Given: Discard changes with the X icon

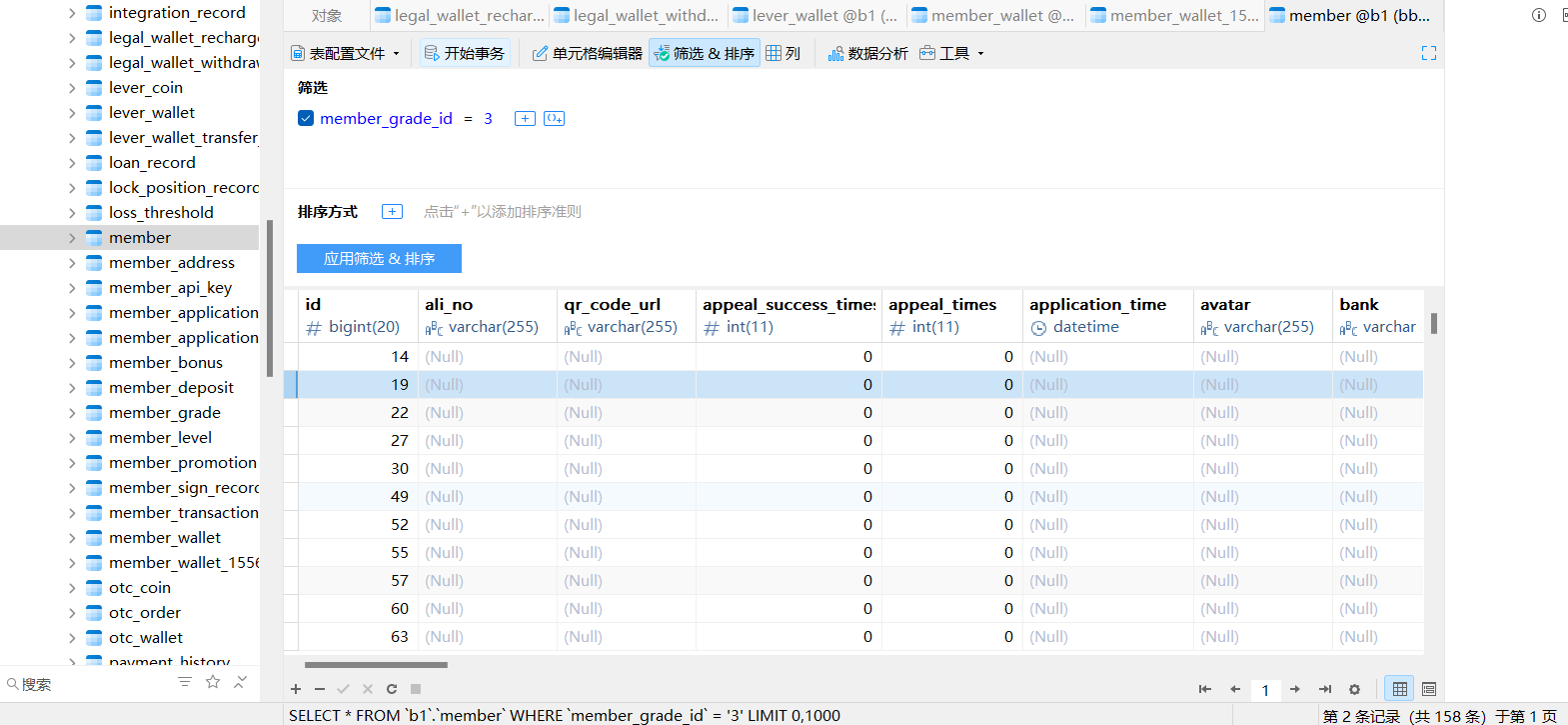Looking at the screenshot, I should [368, 689].
